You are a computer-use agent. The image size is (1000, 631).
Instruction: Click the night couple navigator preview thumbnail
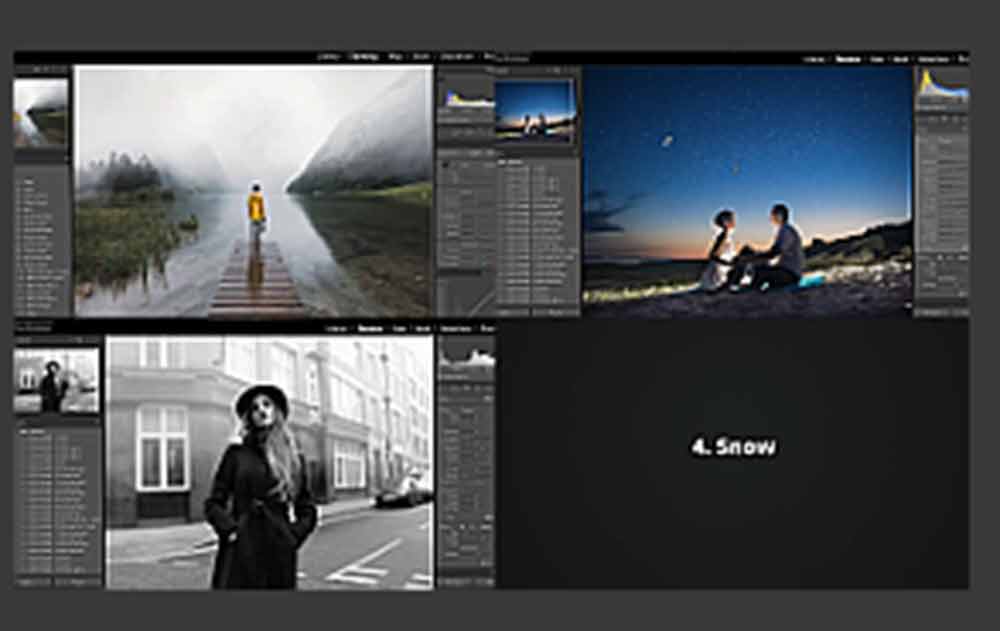tap(534, 111)
